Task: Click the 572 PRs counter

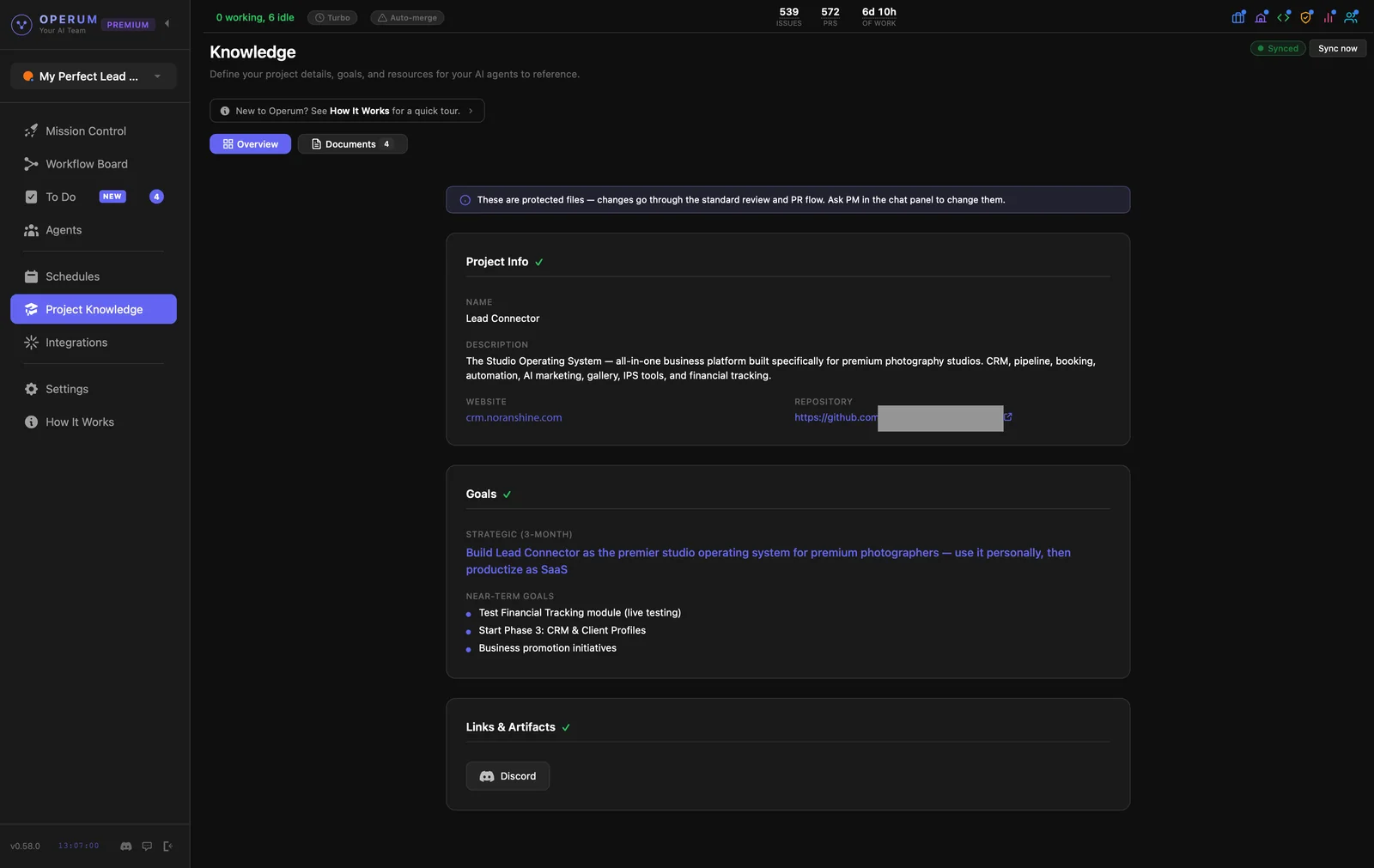Action: click(x=830, y=16)
